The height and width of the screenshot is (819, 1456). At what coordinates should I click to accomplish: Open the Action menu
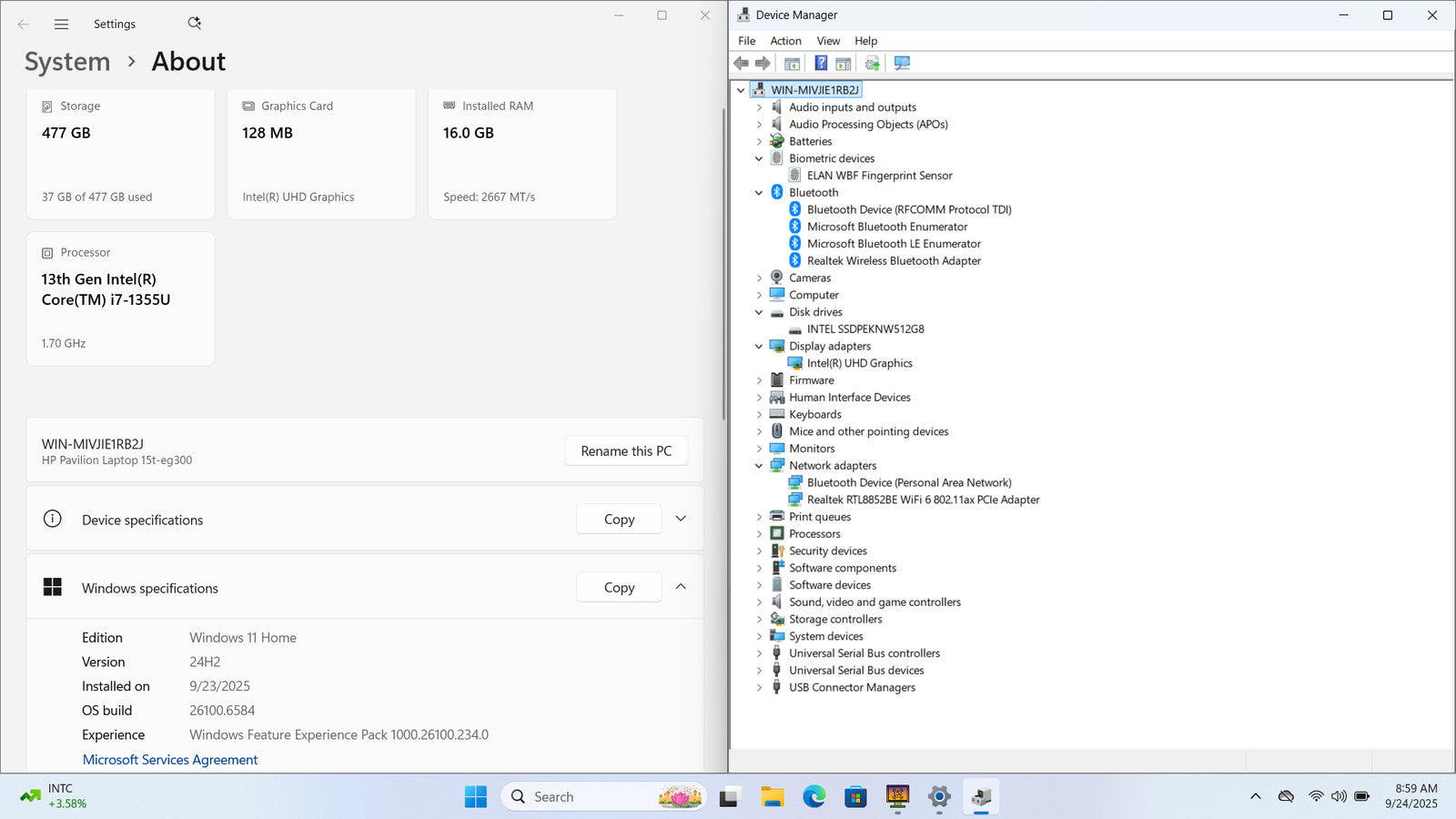point(785,41)
